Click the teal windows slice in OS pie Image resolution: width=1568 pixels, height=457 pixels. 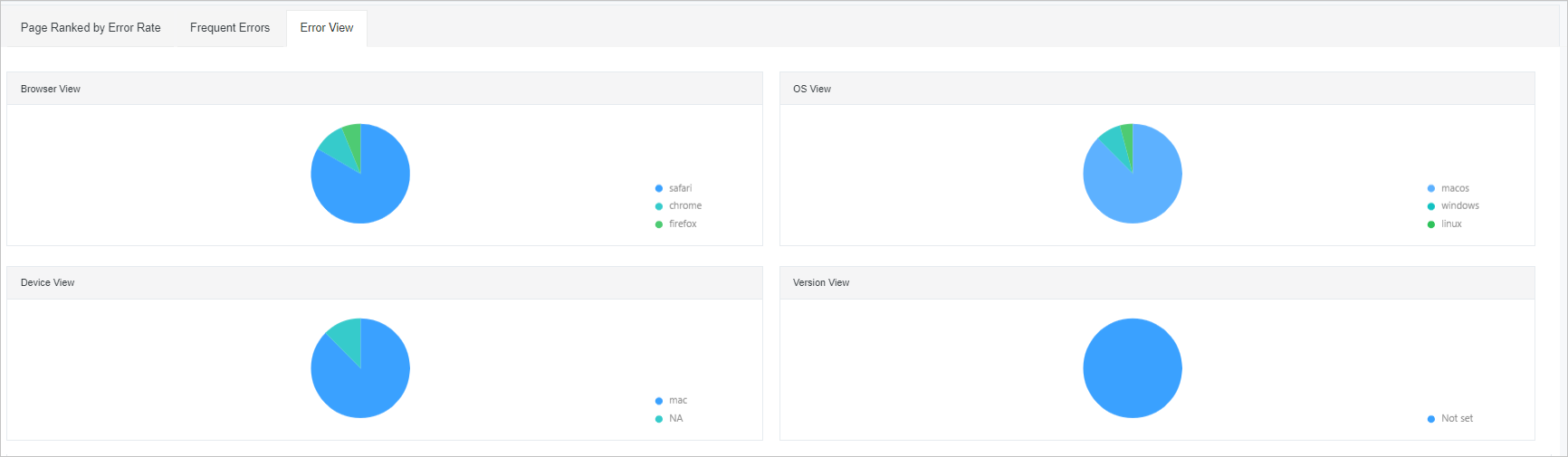click(1115, 143)
